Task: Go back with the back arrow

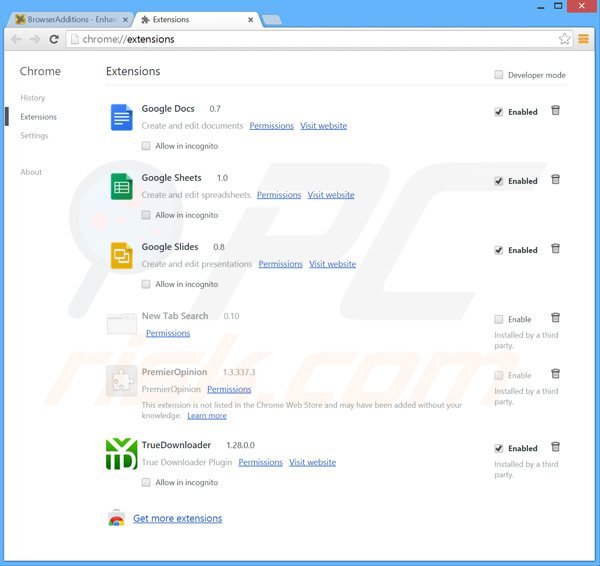Action: pyautogui.click(x=16, y=39)
